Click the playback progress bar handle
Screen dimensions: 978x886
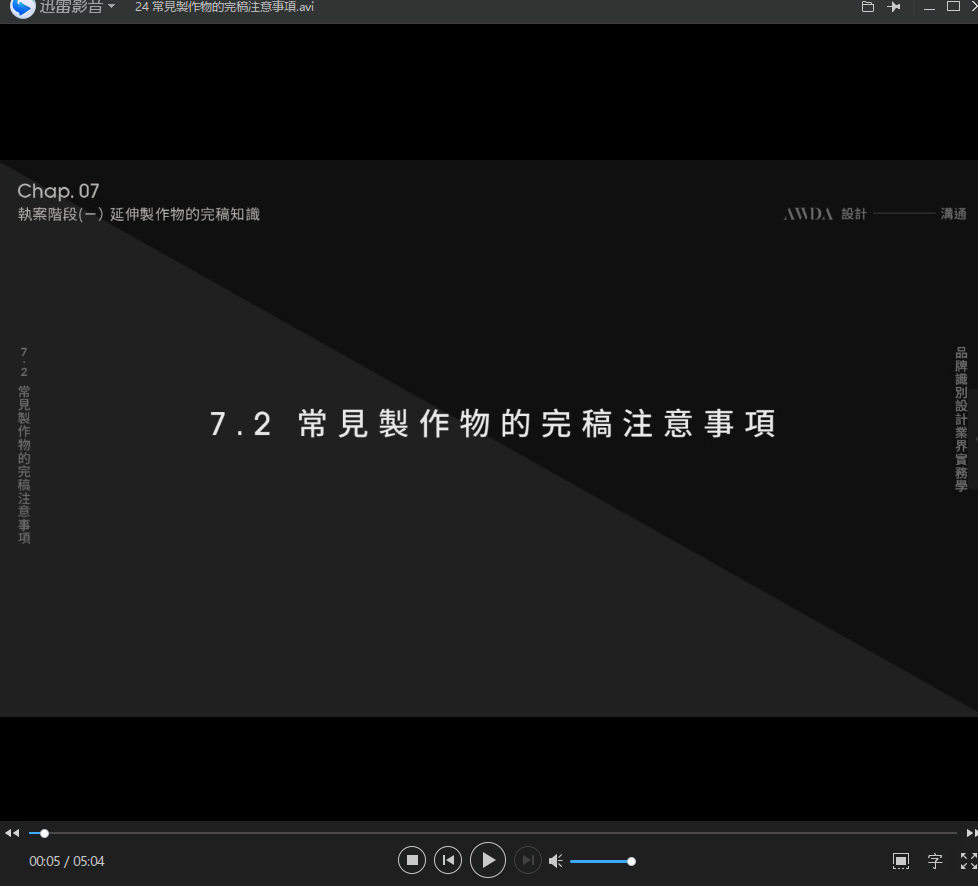click(x=44, y=833)
